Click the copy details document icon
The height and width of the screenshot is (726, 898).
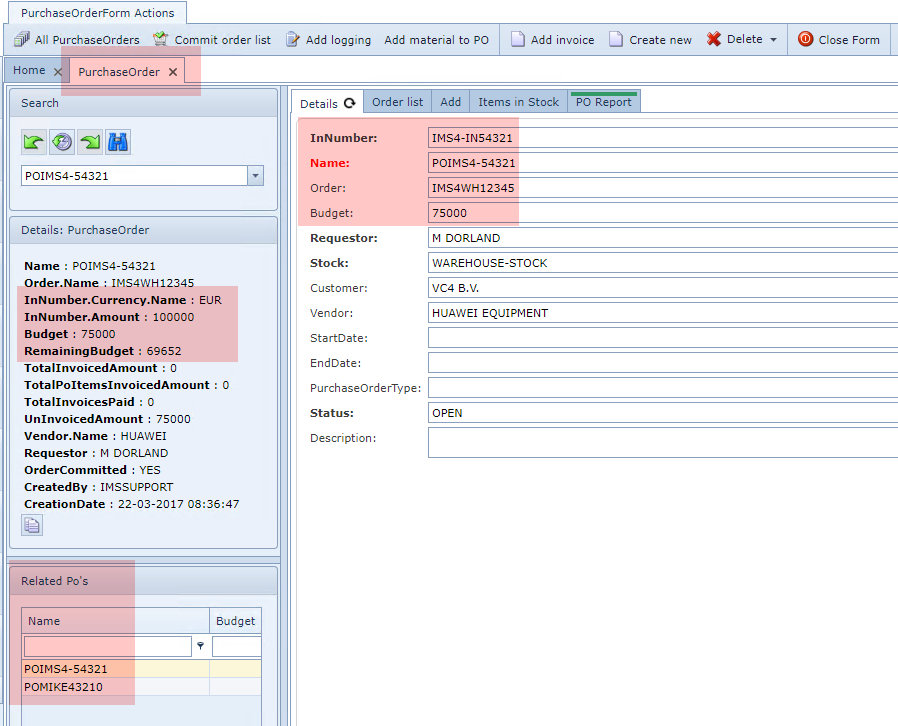[x=32, y=525]
